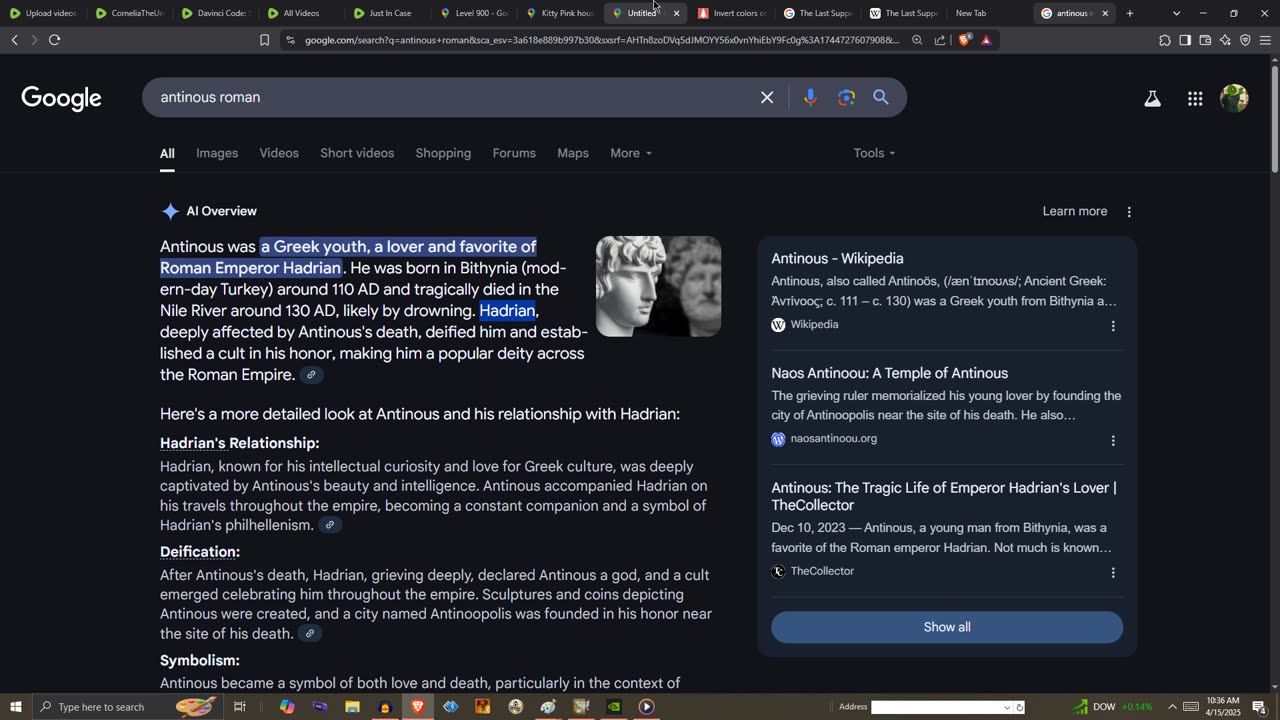Expand the taskbar Address dropdown
Viewport: 1280px width, 720px height.
tap(1007, 707)
